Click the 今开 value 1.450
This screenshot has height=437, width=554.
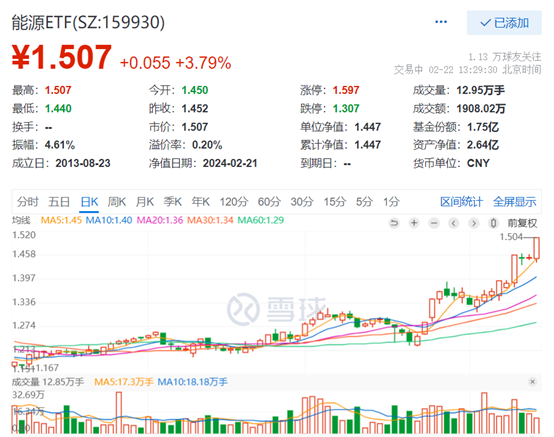coord(195,90)
